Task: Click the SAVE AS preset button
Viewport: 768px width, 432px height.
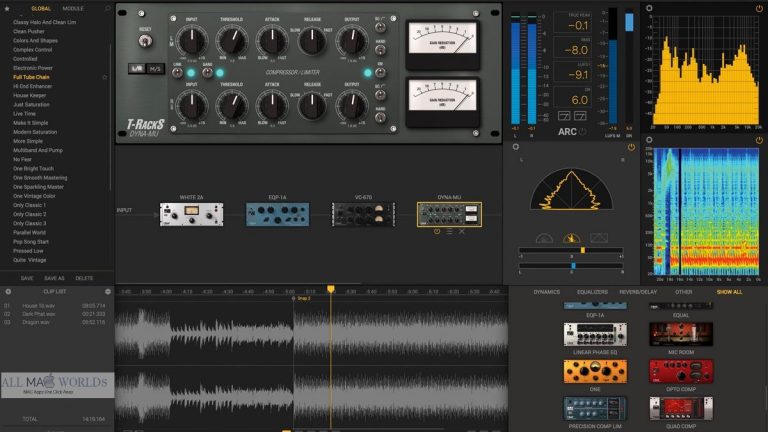Action: pyautogui.click(x=54, y=278)
